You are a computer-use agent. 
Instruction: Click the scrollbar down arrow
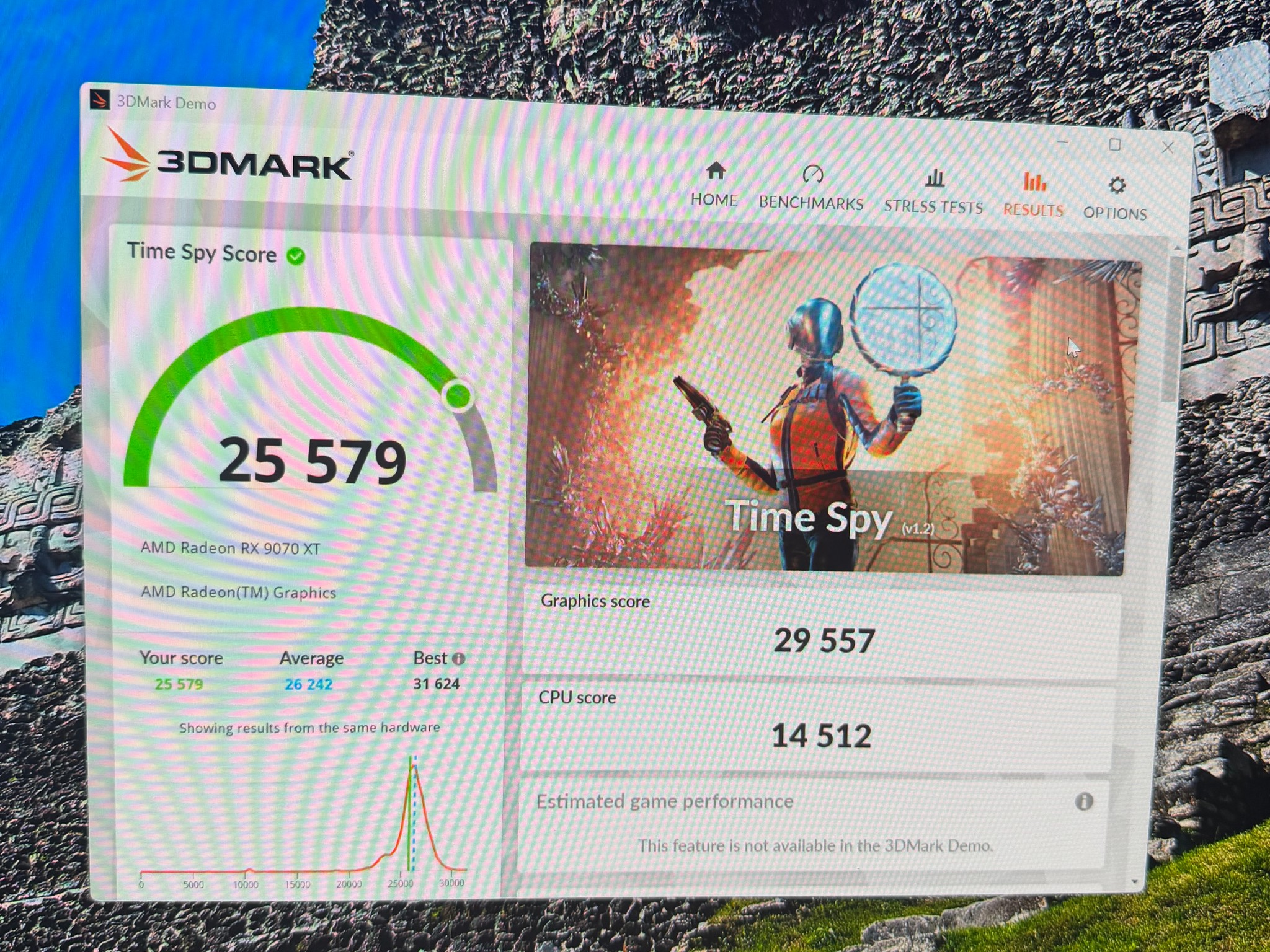[1134, 881]
